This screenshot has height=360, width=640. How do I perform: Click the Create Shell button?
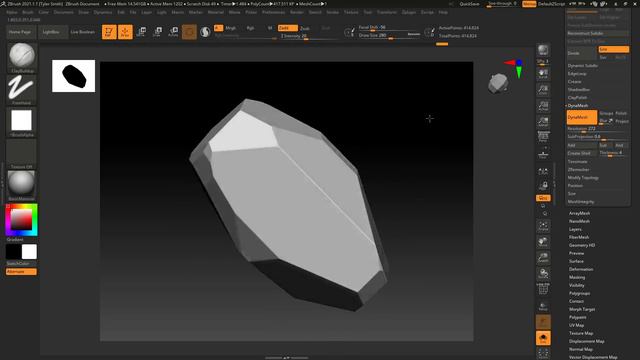(x=582, y=153)
